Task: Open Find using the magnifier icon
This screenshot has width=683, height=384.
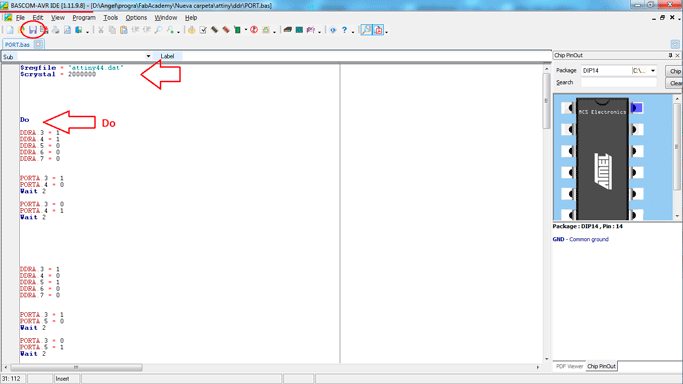Action: (158, 30)
